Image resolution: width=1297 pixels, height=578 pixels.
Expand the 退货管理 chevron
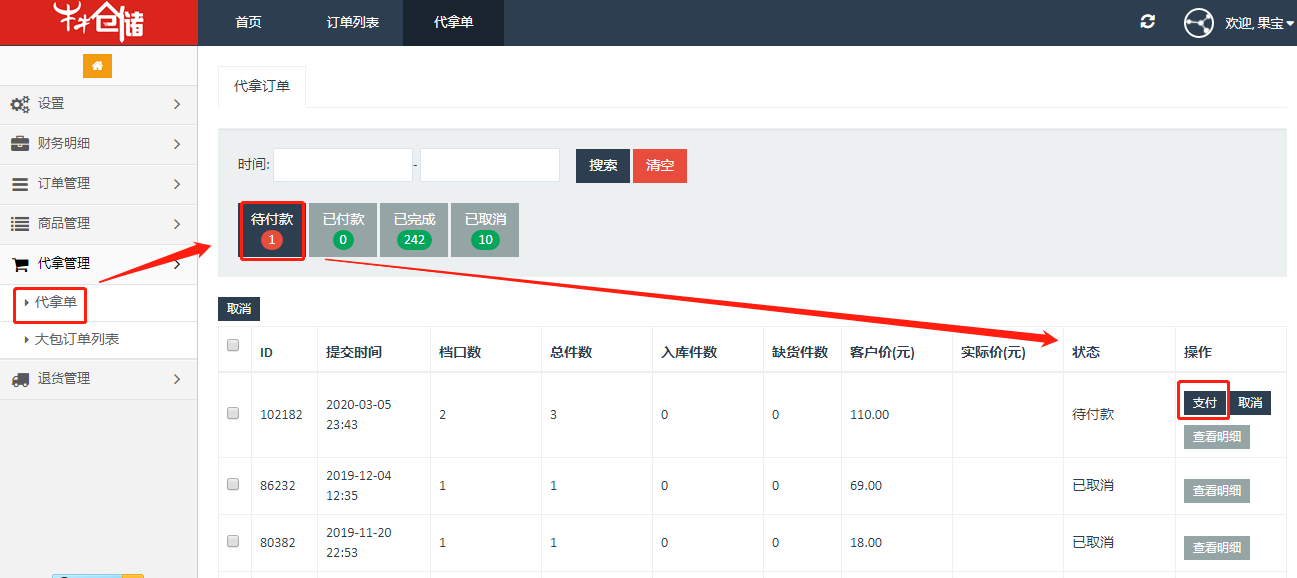pyautogui.click(x=177, y=379)
